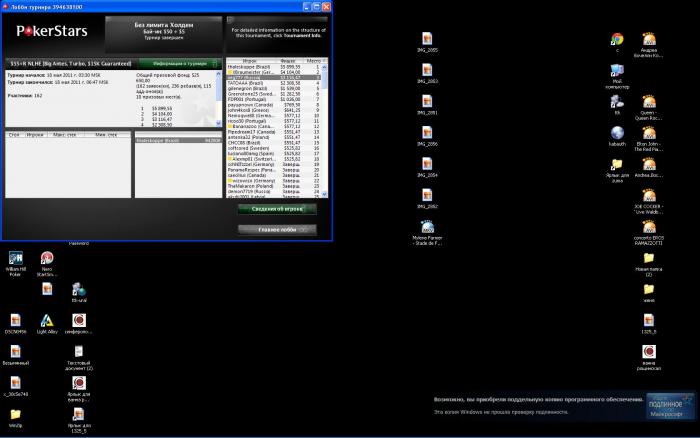This screenshot has width=700, height=438.
Task: Open the JOE COCKER video file
Action: click(x=649, y=196)
